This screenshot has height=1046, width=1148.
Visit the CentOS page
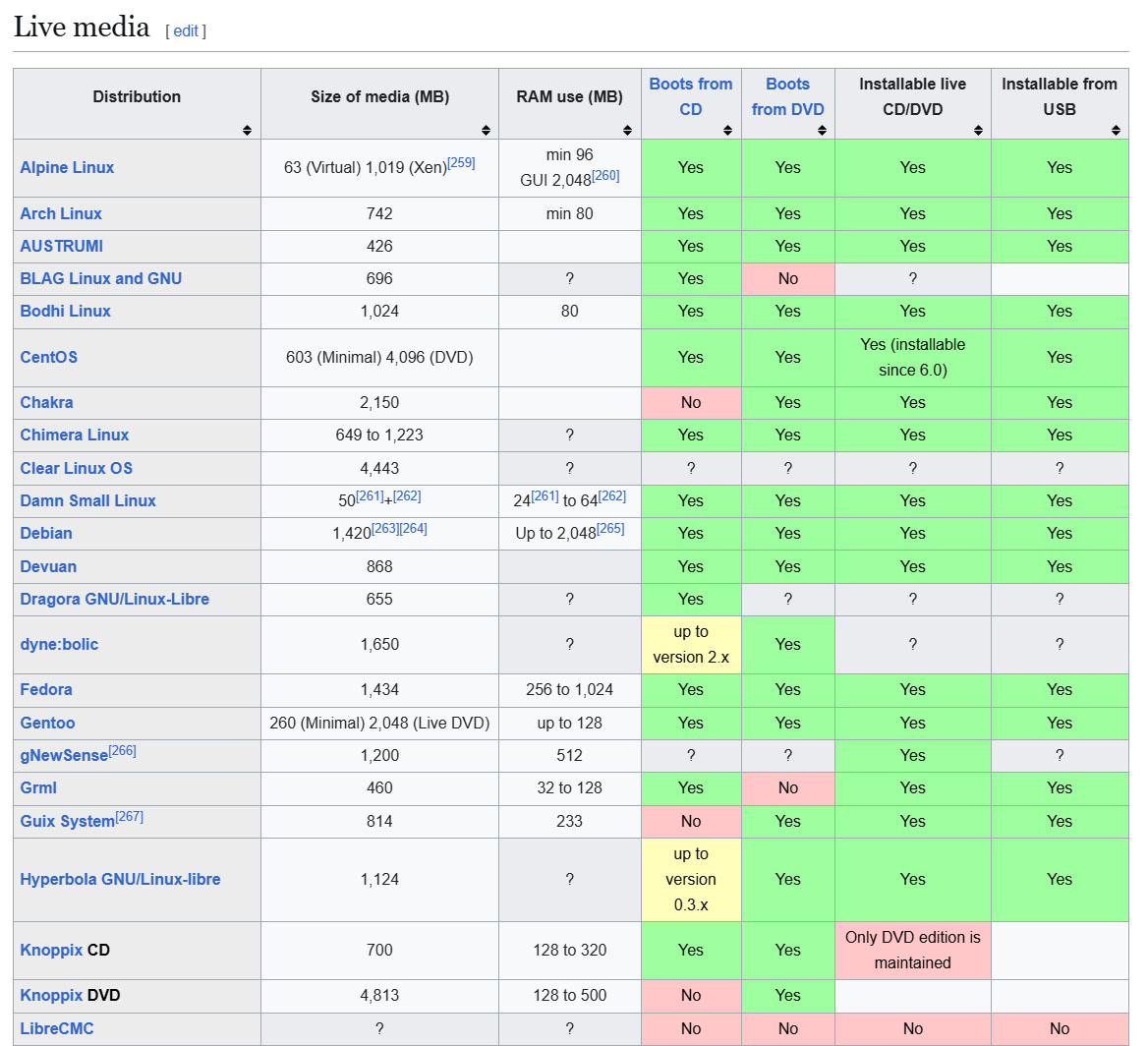(48, 357)
